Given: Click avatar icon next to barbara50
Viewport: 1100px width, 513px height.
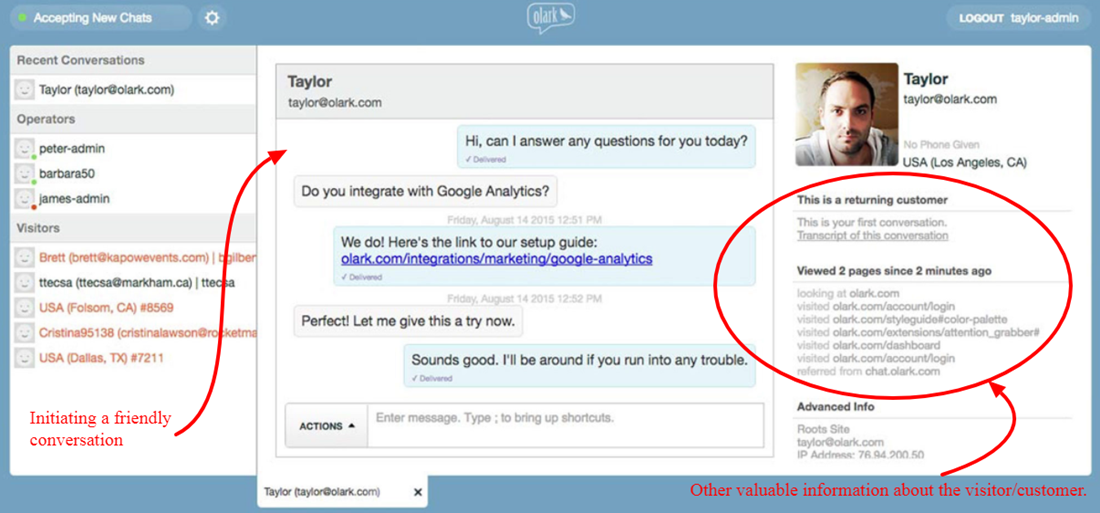Looking at the screenshot, I should (x=25, y=173).
